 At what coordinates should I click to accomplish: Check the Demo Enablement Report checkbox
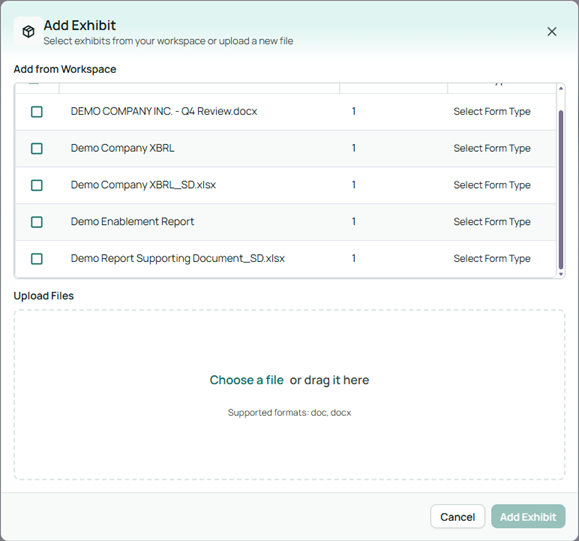point(37,222)
